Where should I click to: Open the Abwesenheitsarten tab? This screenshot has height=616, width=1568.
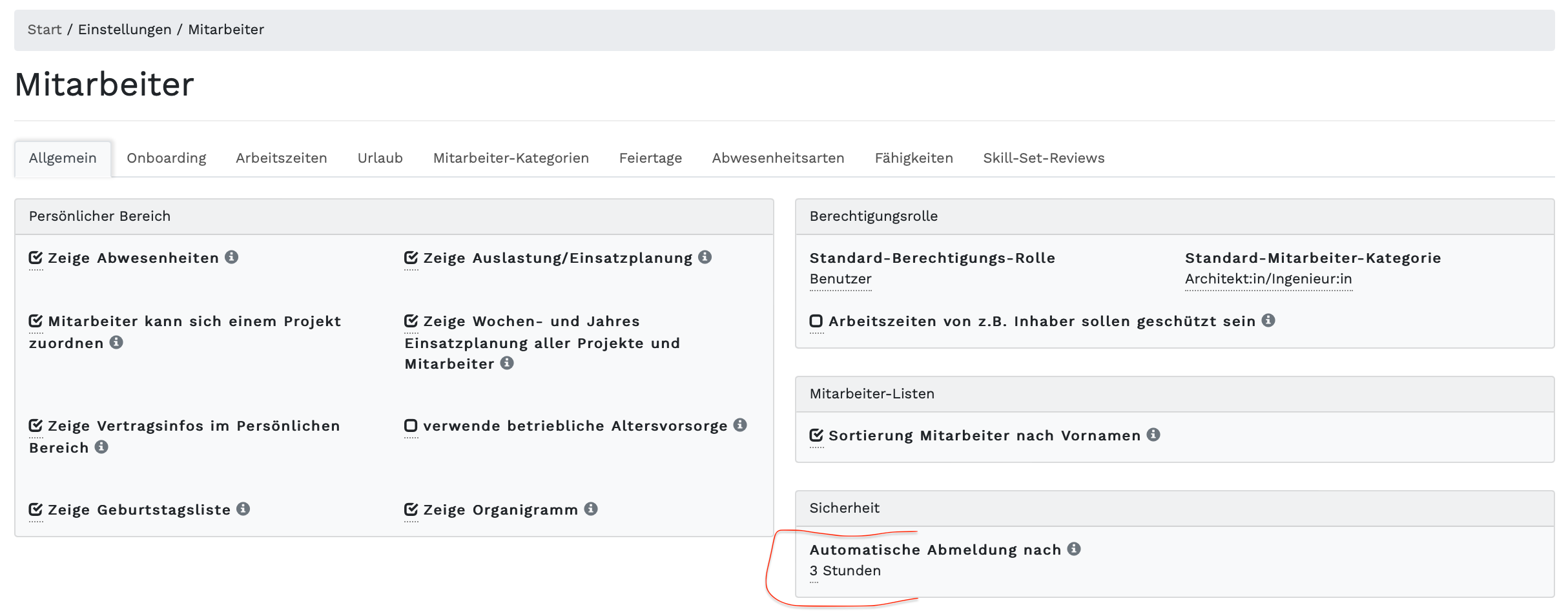(x=778, y=158)
